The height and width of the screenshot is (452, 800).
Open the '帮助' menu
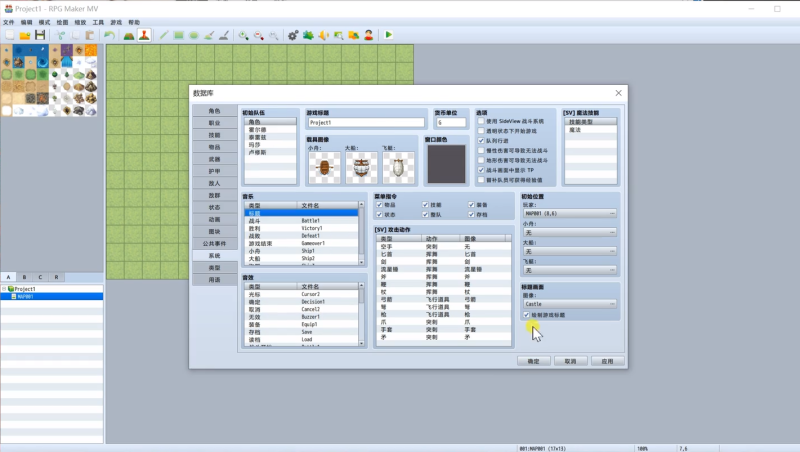tap(134, 22)
